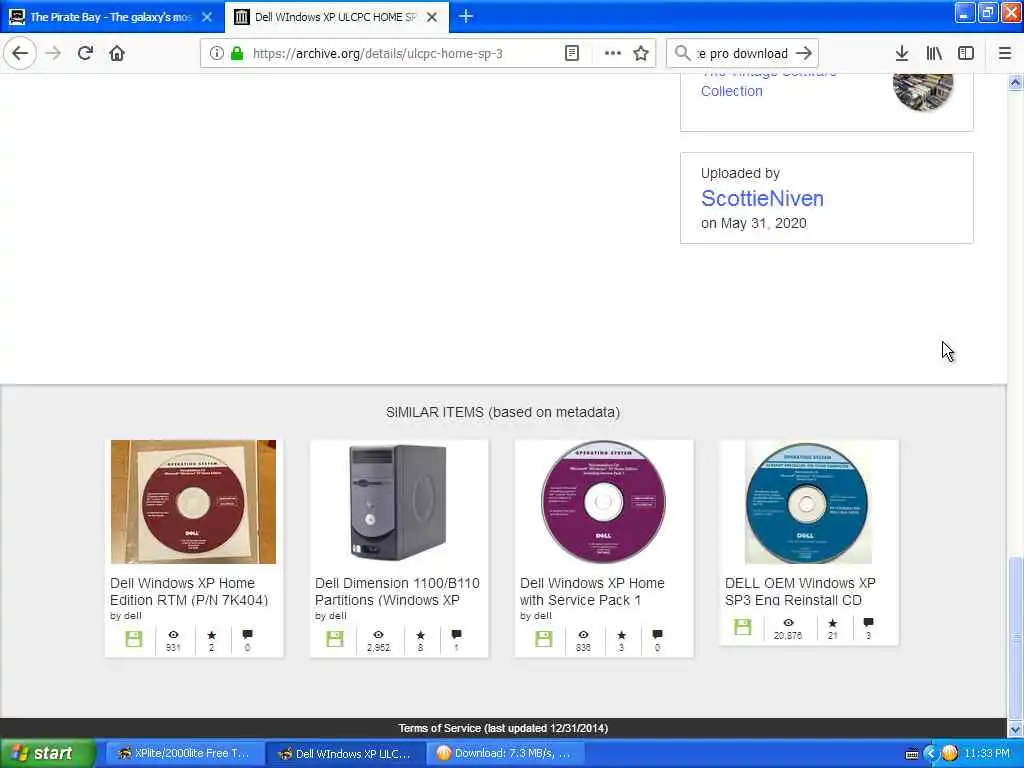The image size is (1024, 768).
Task: Click the purple Dell XP SP1 disc image
Action: 603,502
